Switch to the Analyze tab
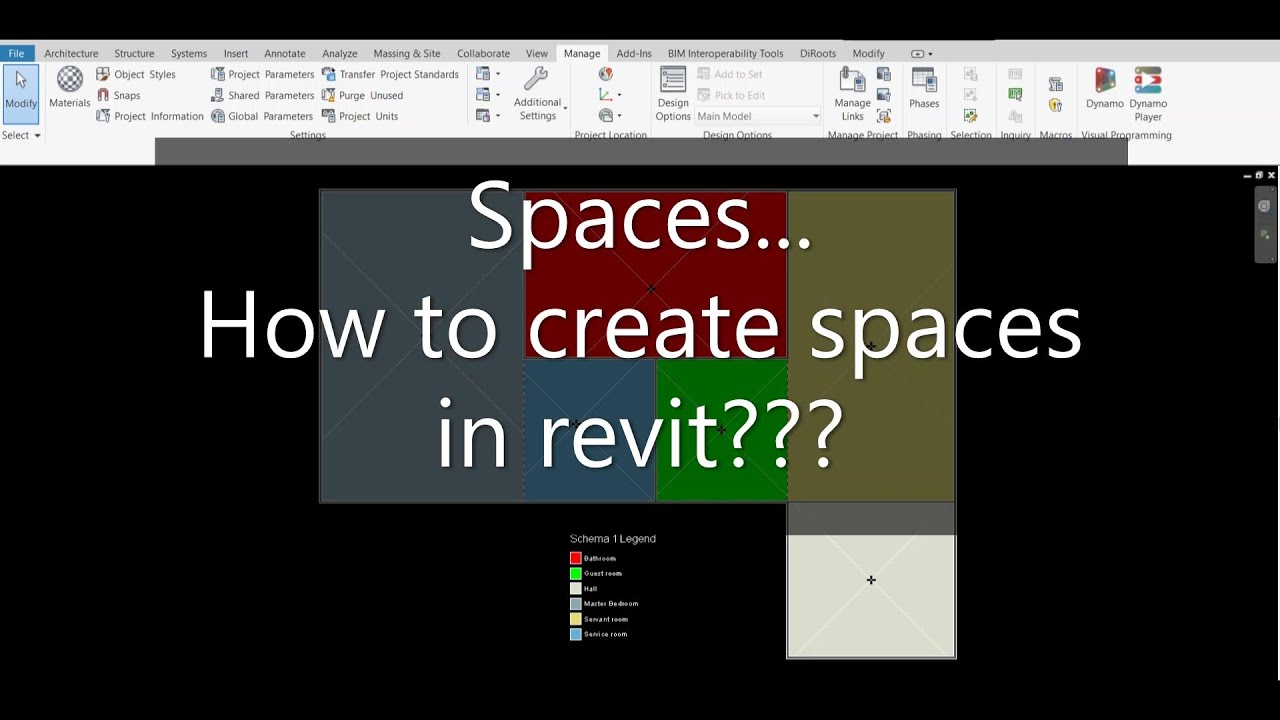The image size is (1280, 720). coord(340,54)
